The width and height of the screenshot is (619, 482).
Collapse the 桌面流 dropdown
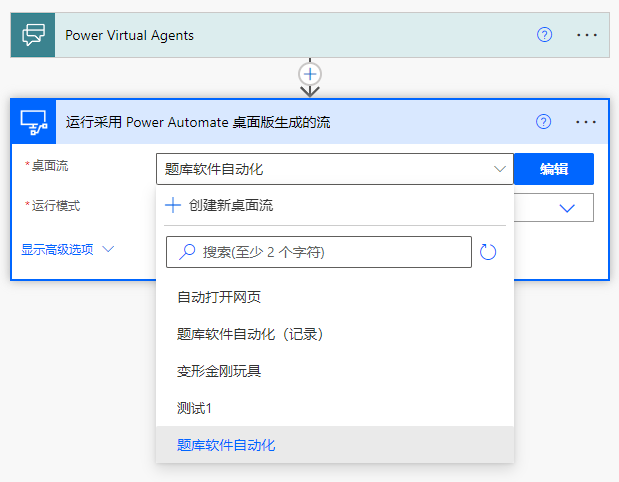click(x=500, y=169)
